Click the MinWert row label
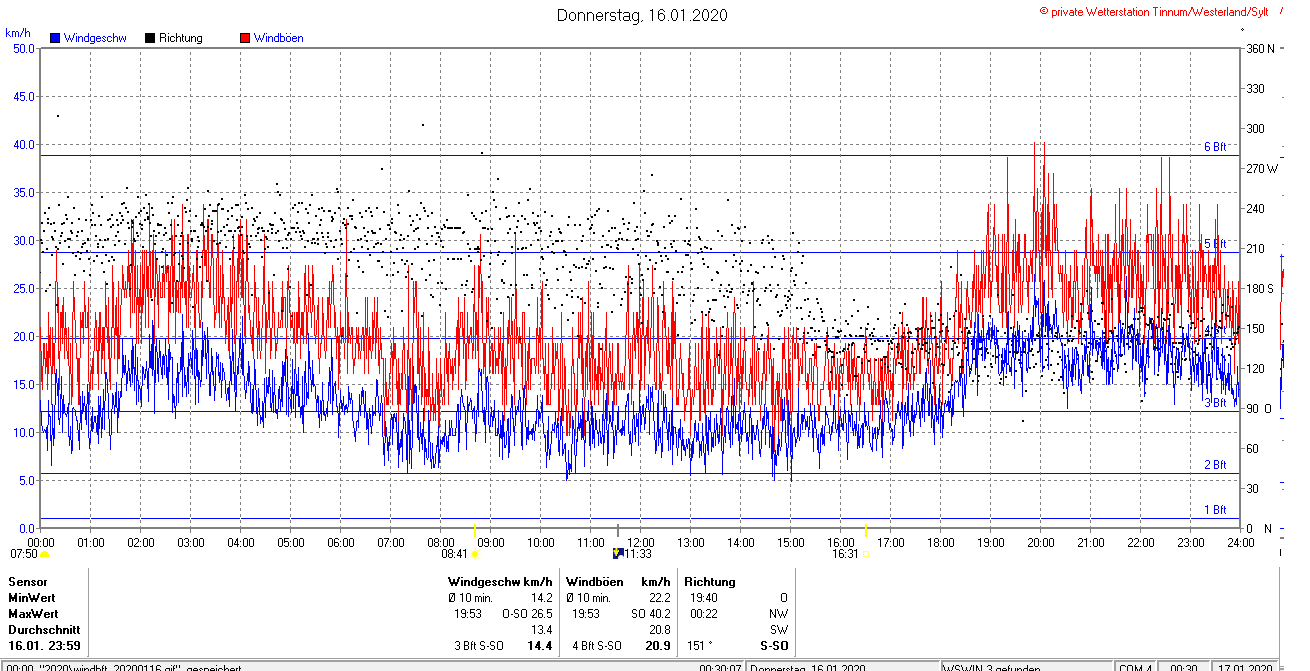This screenshot has width=1310, height=671. 32,597
